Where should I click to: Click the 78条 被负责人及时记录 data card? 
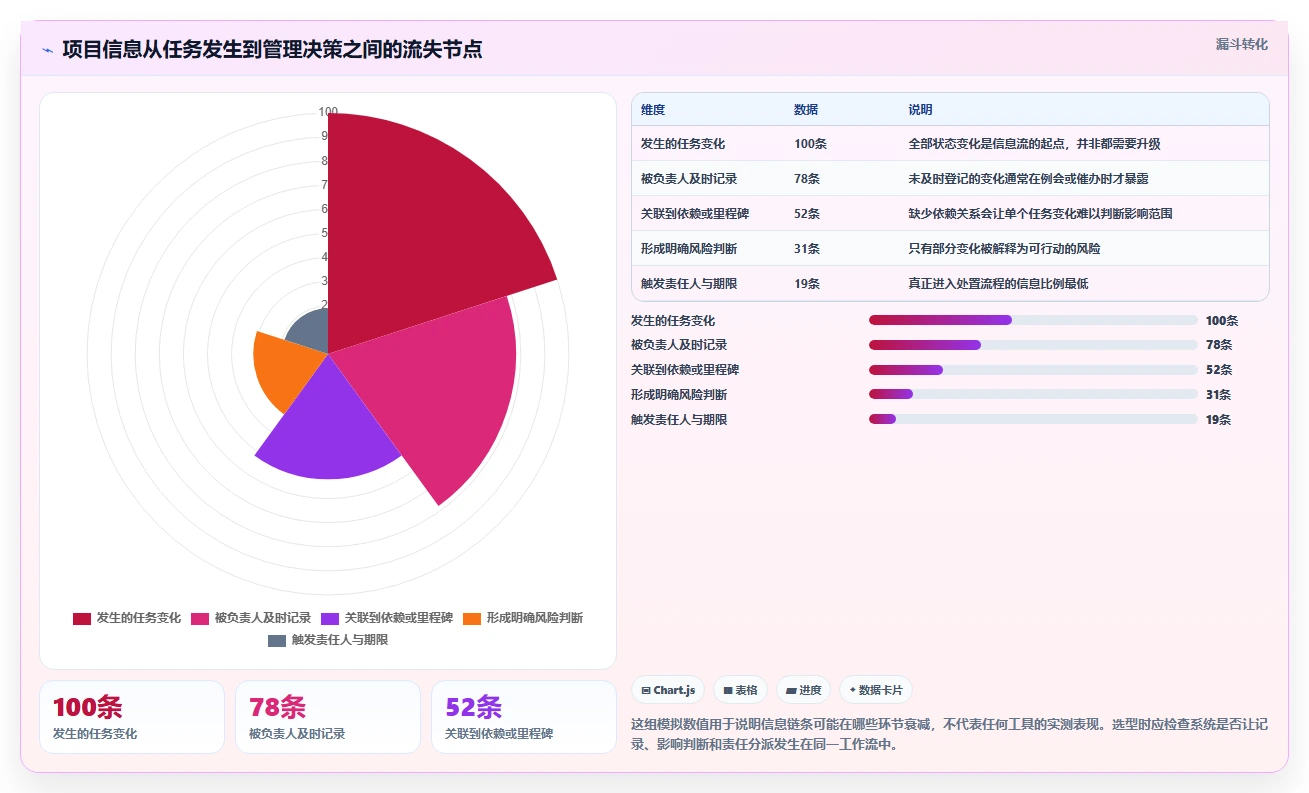pos(328,717)
